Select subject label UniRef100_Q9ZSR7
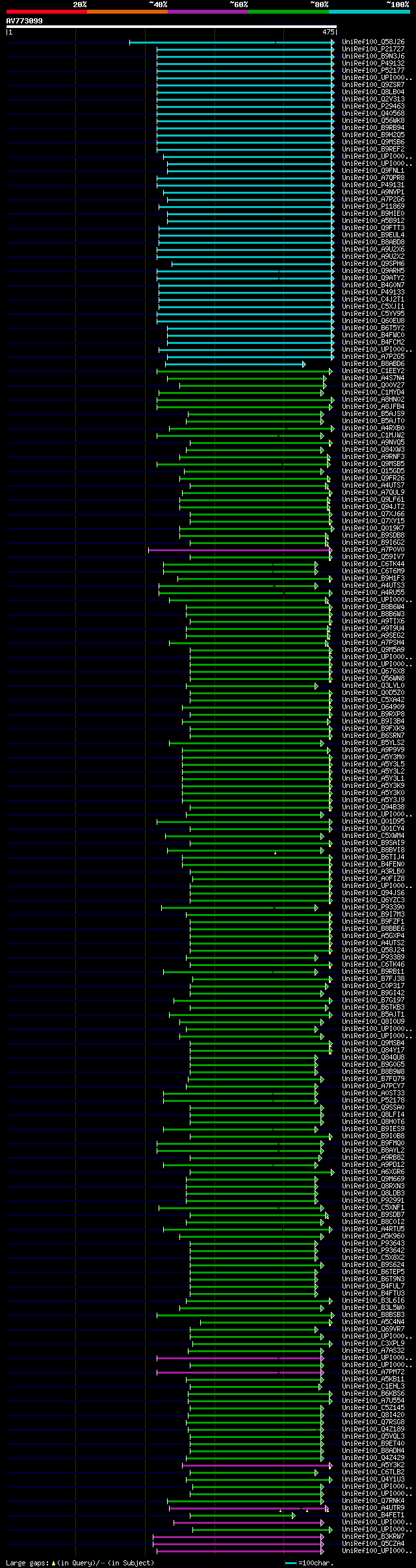 click(x=373, y=85)
